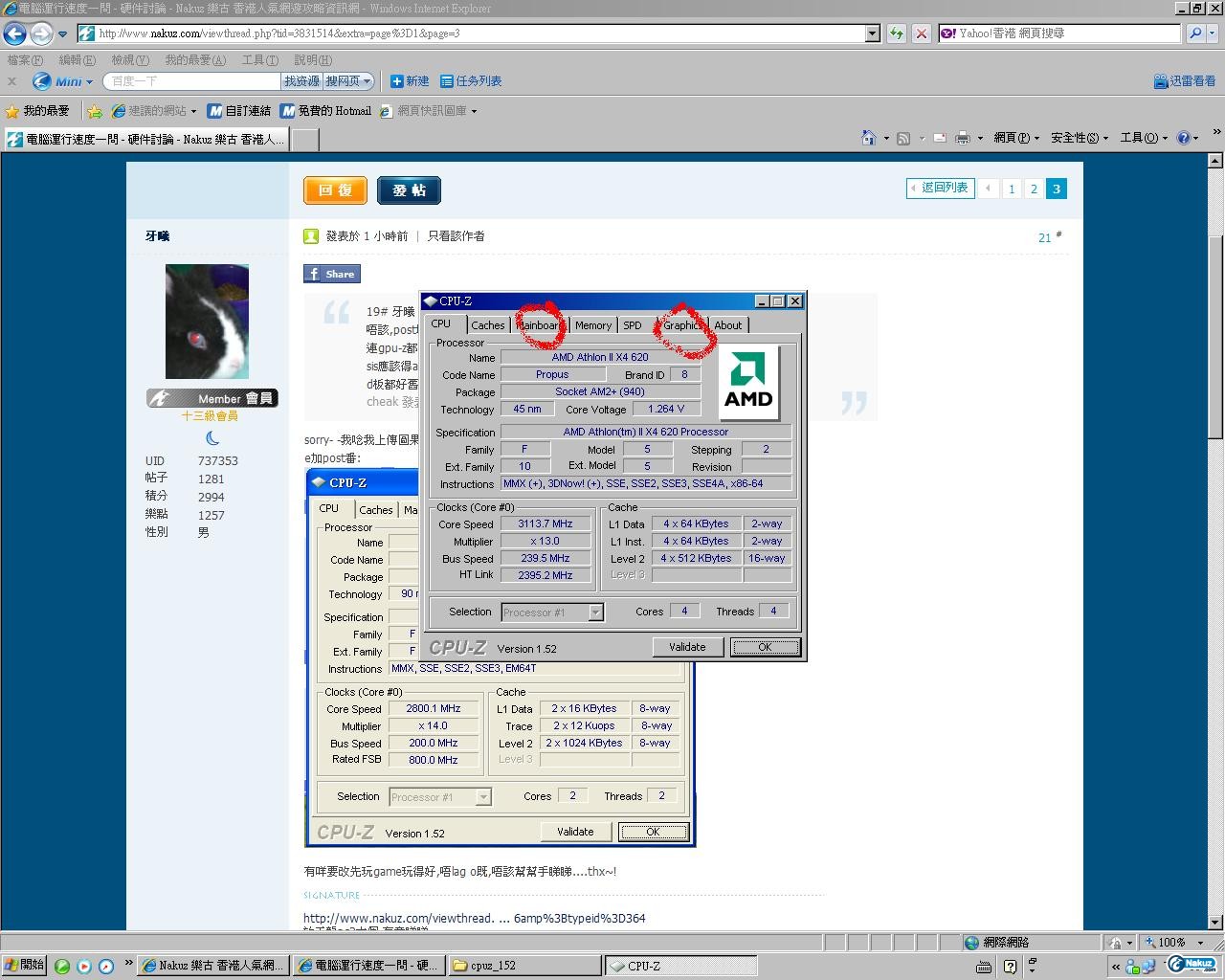1225x980 pixels.
Task: Open the nakuz.com viewthread signature link
Action: pos(474,918)
